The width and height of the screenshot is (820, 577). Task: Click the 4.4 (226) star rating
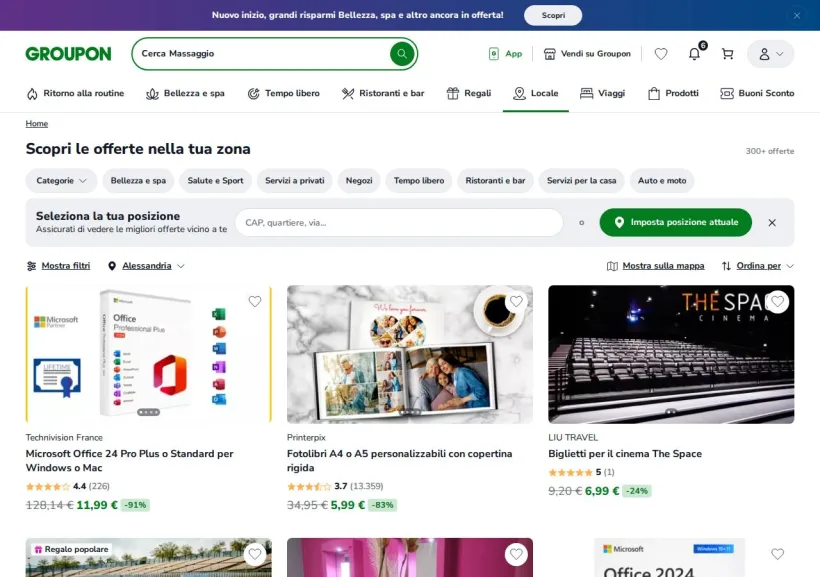pyautogui.click(x=68, y=486)
